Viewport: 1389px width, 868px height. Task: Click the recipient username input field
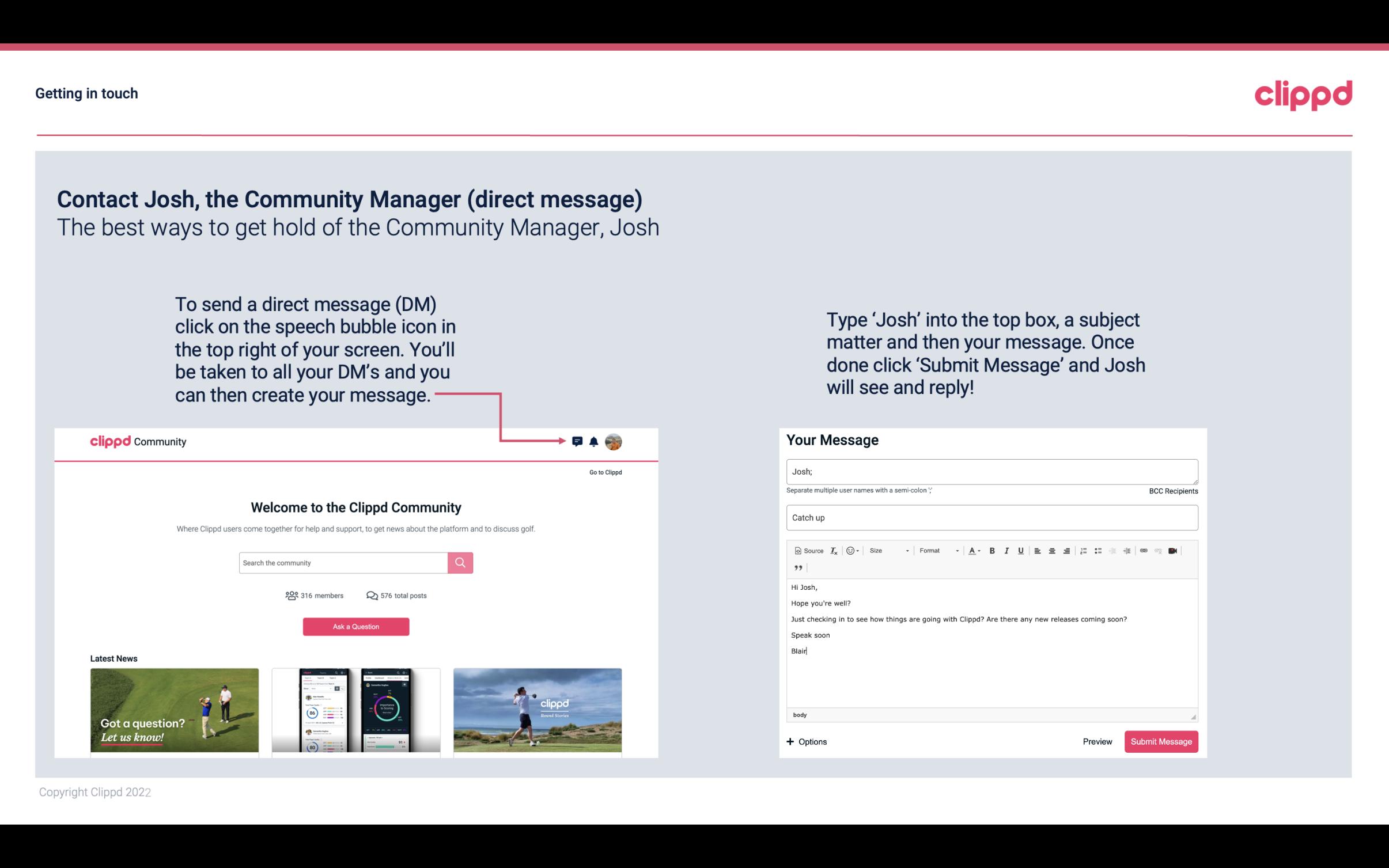[x=991, y=471]
